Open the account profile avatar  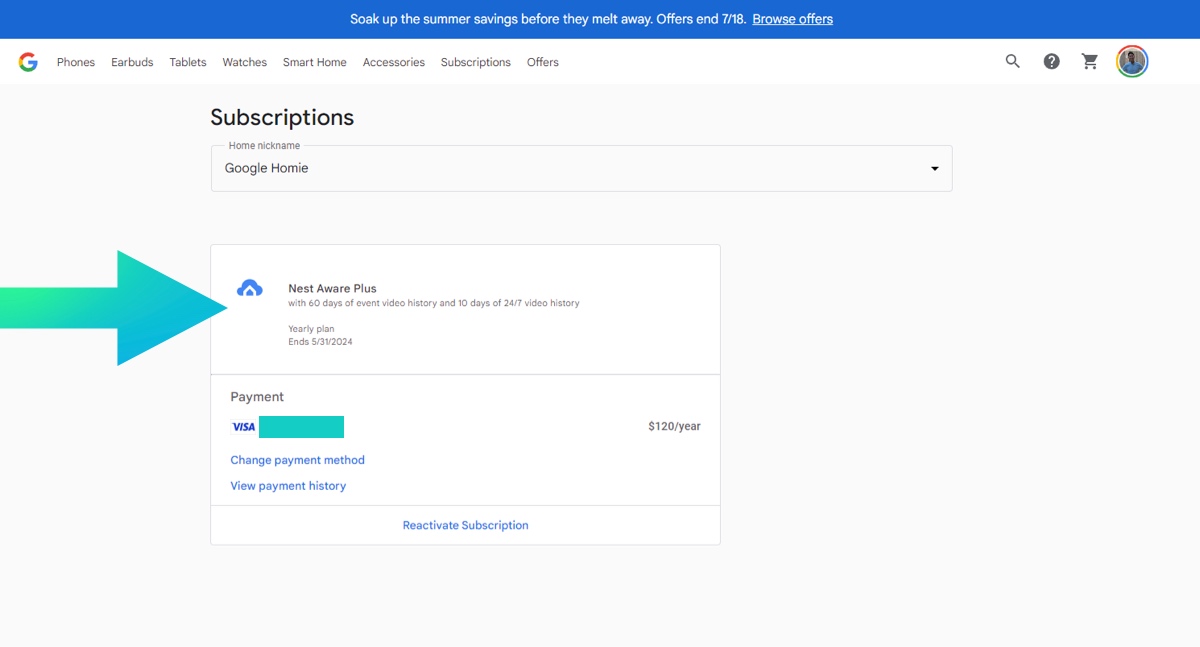pos(1132,61)
